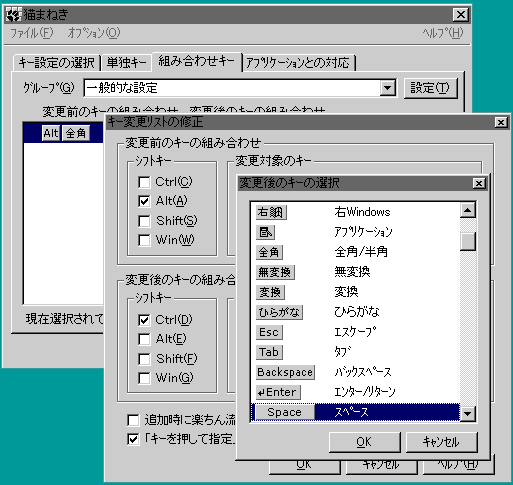Click the key list scroll down arrow

coord(468,414)
